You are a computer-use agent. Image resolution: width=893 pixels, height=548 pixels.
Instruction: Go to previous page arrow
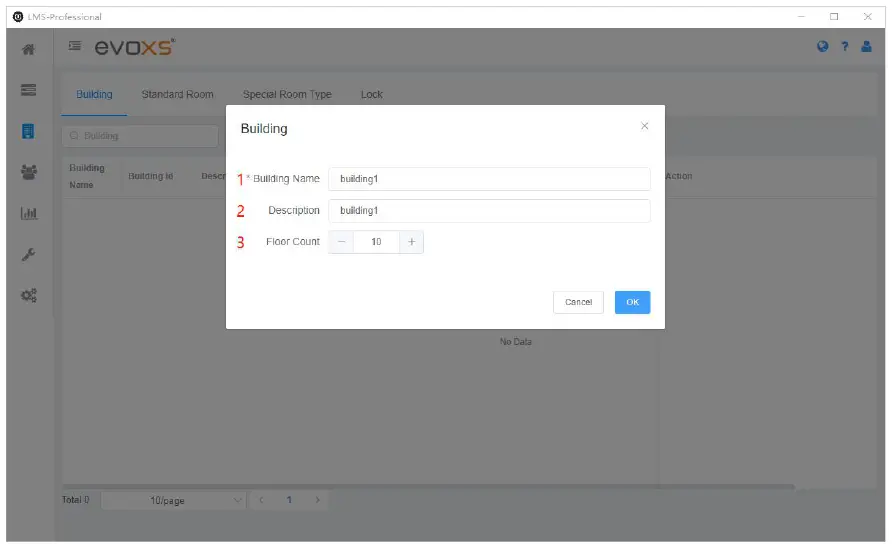tap(261, 500)
